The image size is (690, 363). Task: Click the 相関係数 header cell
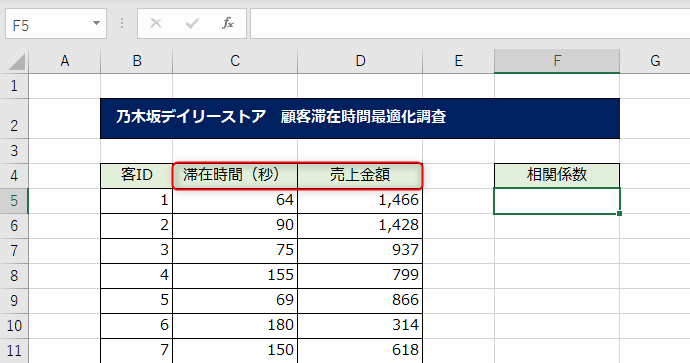point(557,175)
